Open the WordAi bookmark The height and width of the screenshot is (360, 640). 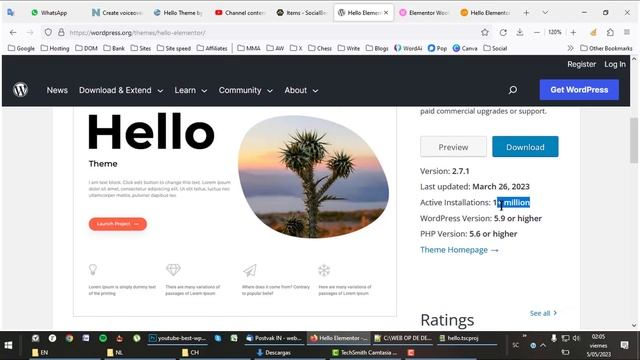pyautogui.click(x=408, y=48)
